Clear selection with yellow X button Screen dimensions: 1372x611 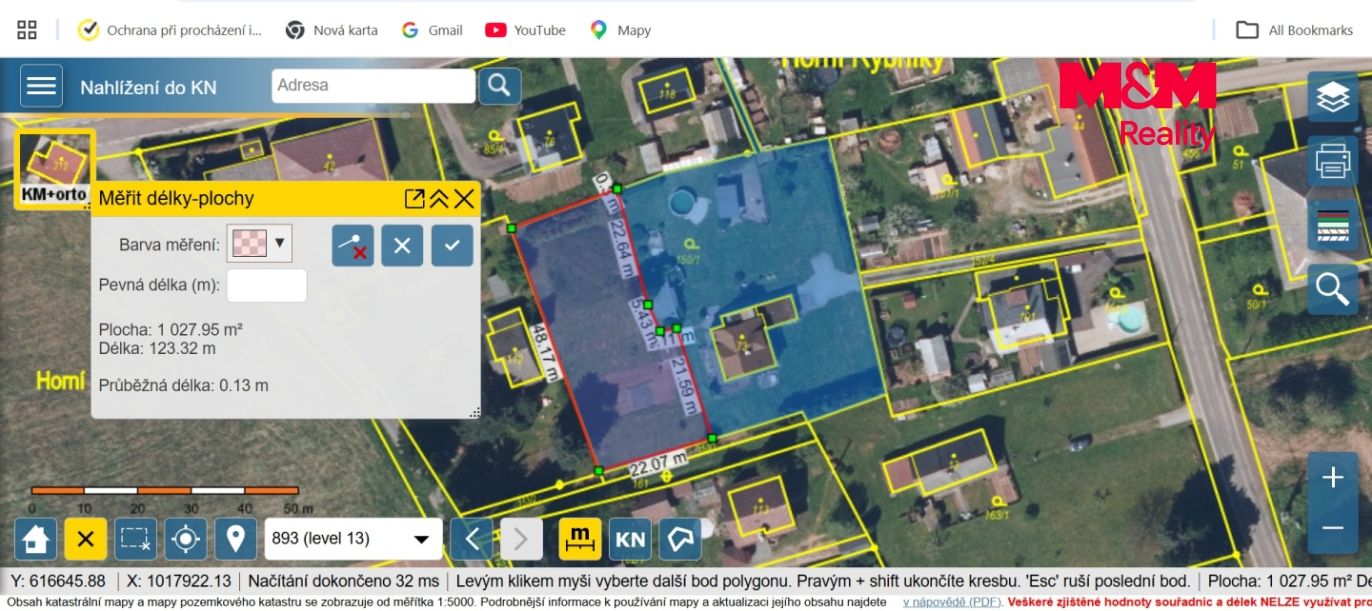click(85, 539)
